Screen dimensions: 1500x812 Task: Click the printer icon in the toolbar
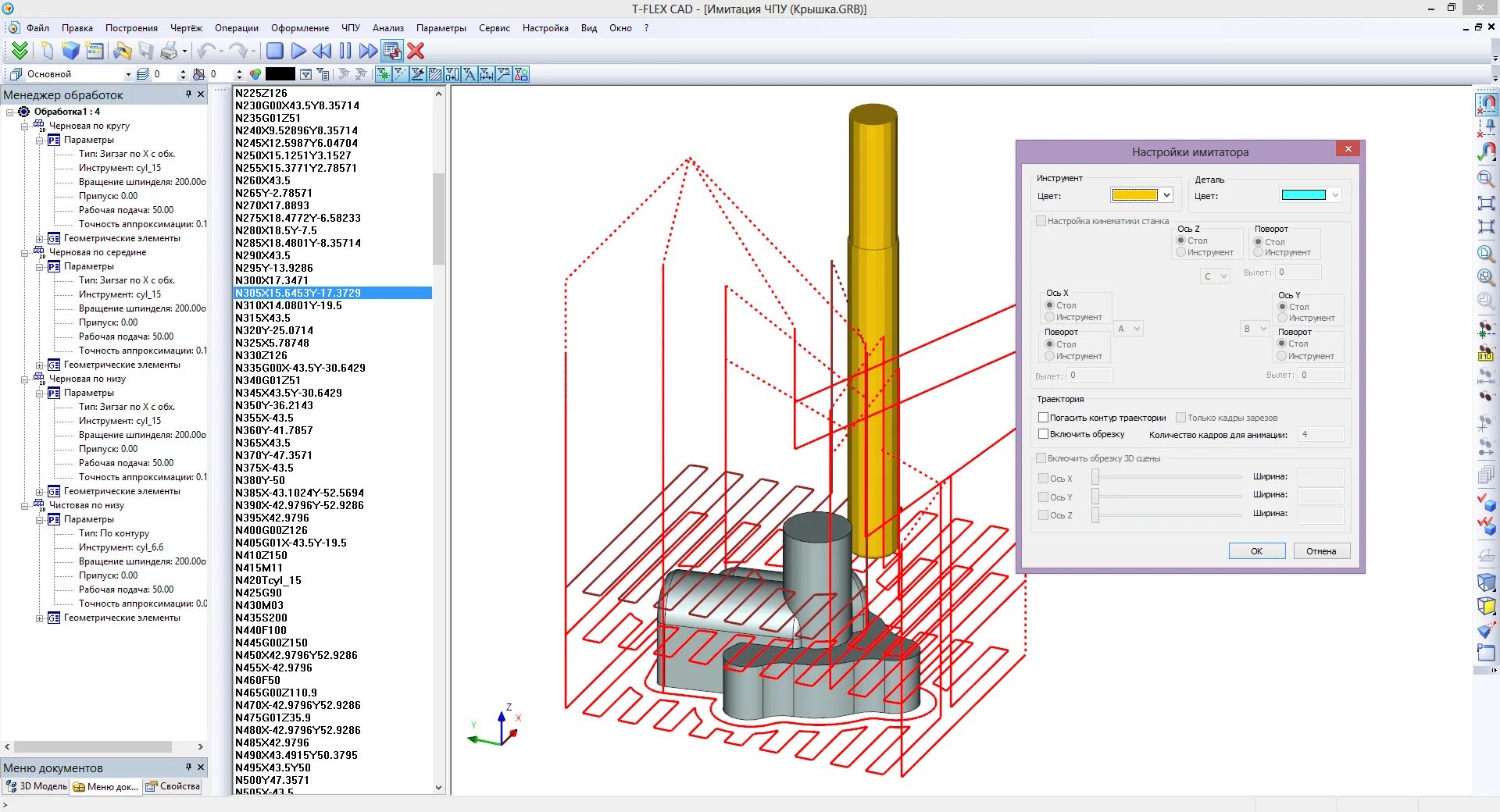(x=168, y=51)
